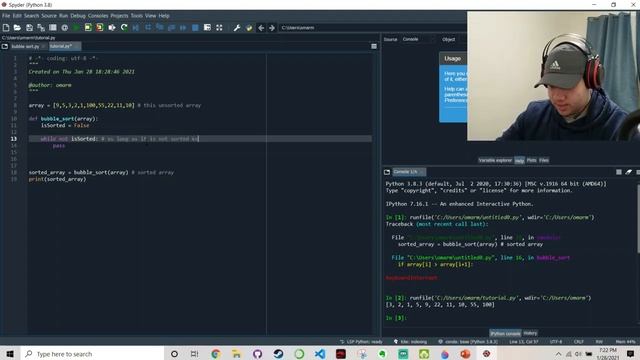Click LSP Python ready status bar entry
The width and height of the screenshot is (640, 360).
[x=361, y=342]
